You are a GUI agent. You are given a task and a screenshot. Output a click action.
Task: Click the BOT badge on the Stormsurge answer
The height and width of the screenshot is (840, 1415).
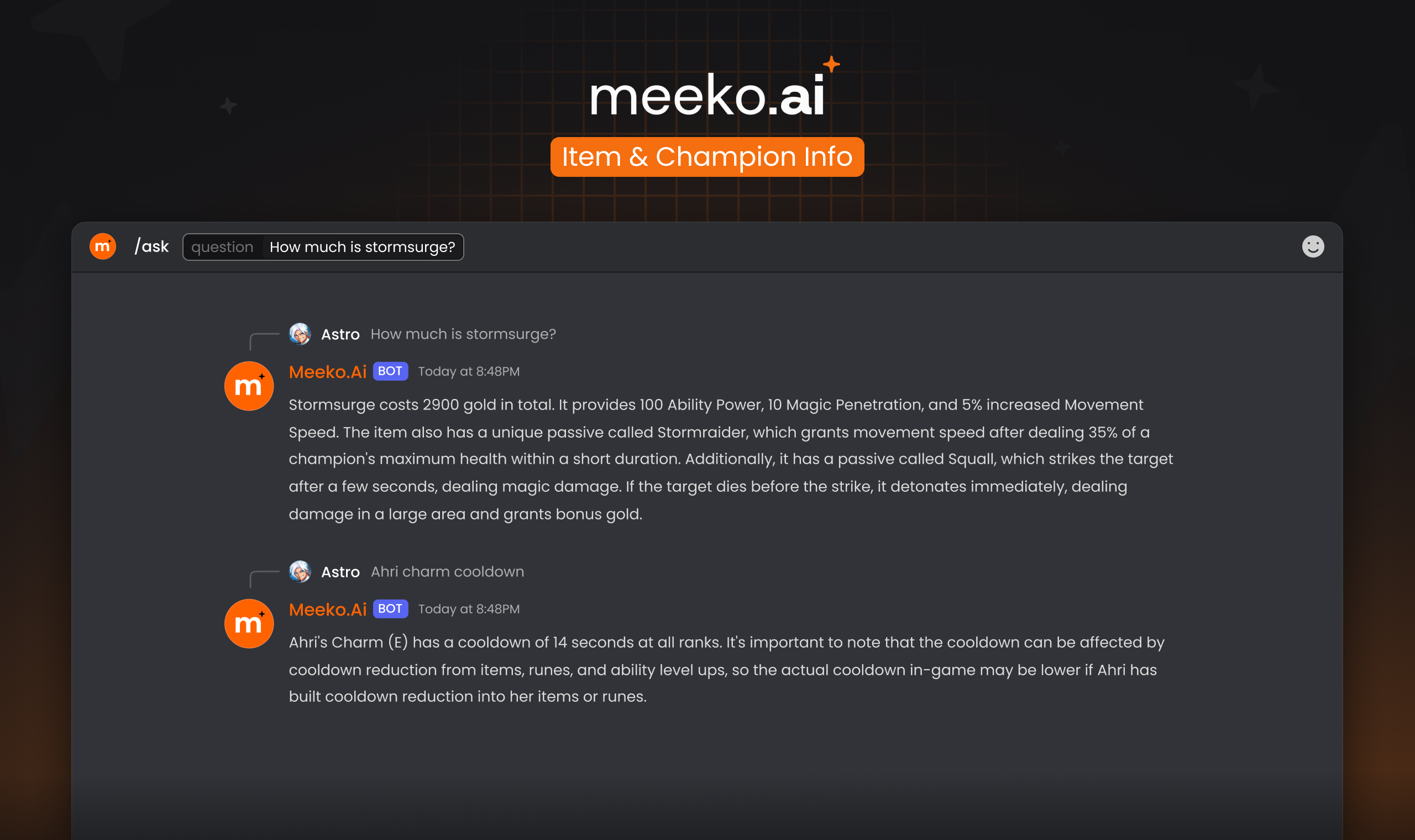click(390, 371)
